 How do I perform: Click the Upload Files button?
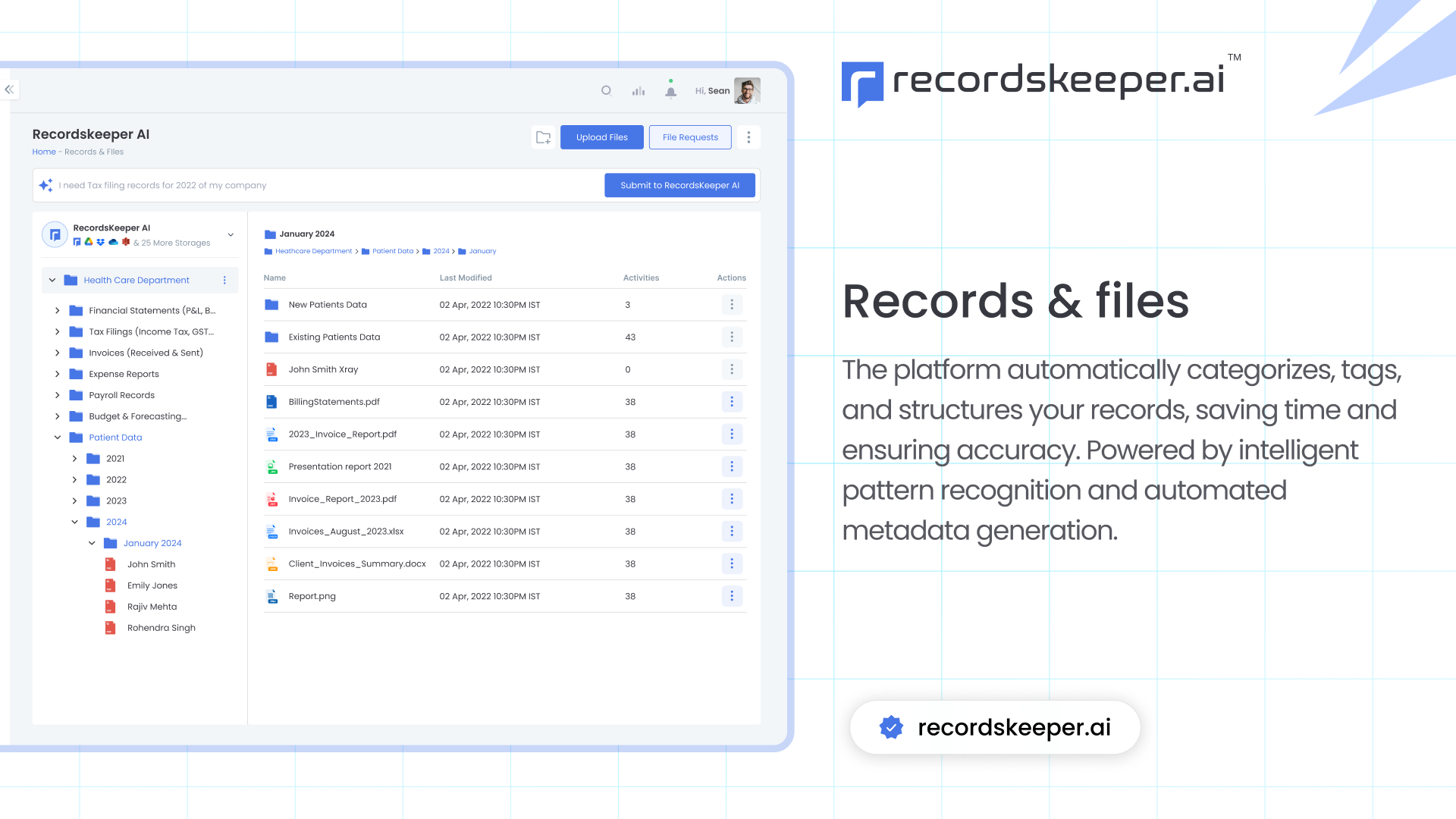[601, 137]
